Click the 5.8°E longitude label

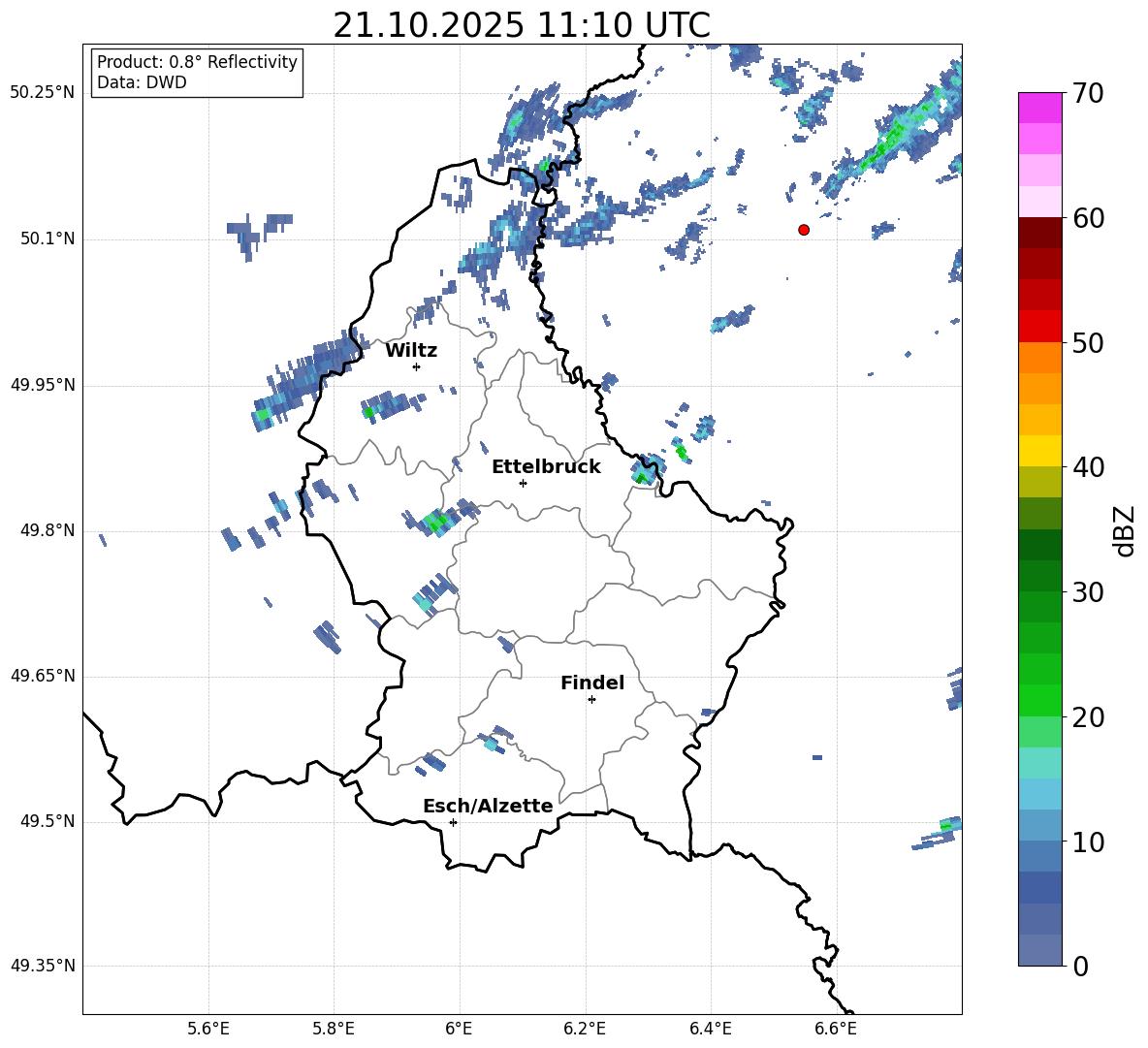334,1030
